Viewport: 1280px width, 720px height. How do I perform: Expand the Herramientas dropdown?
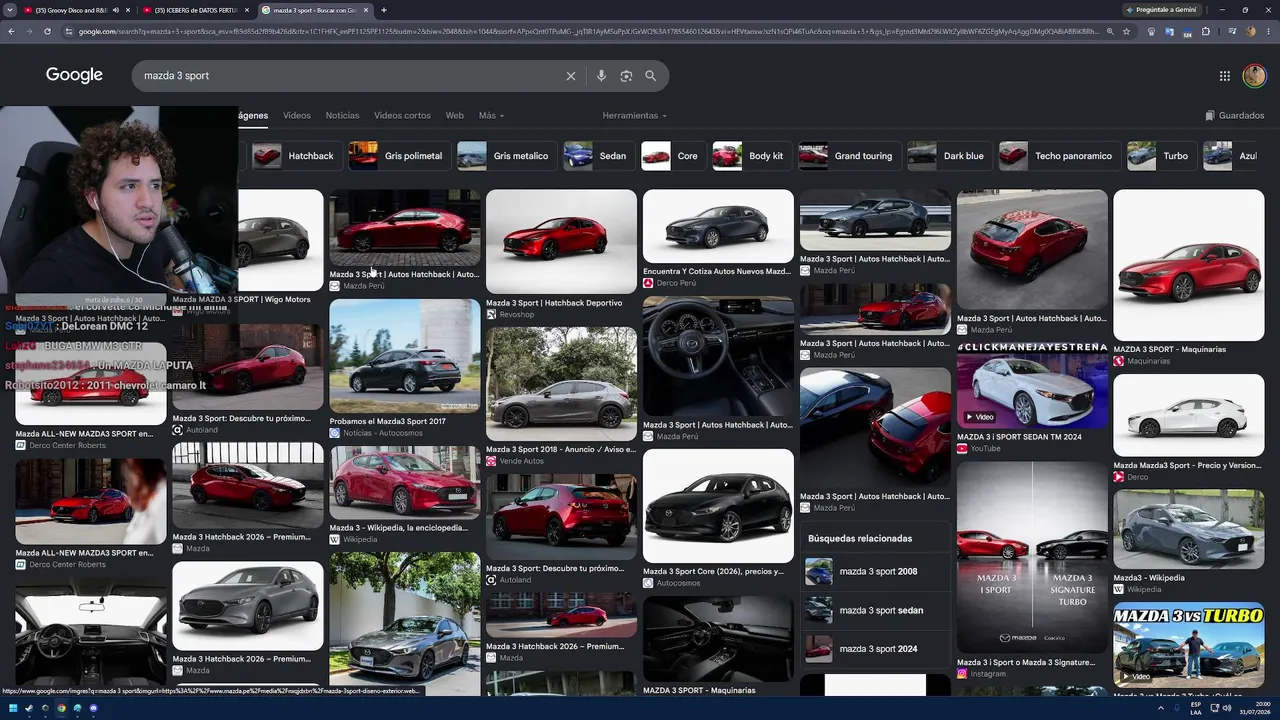(x=634, y=116)
